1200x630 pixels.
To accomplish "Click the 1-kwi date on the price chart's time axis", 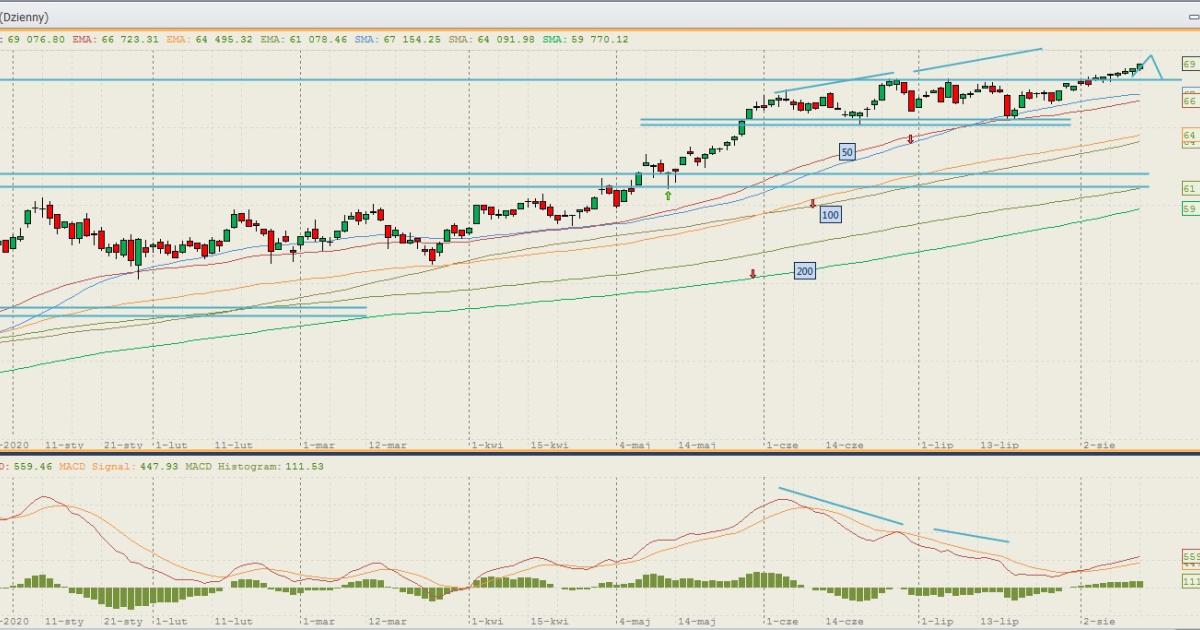I will (x=487, y=444).
